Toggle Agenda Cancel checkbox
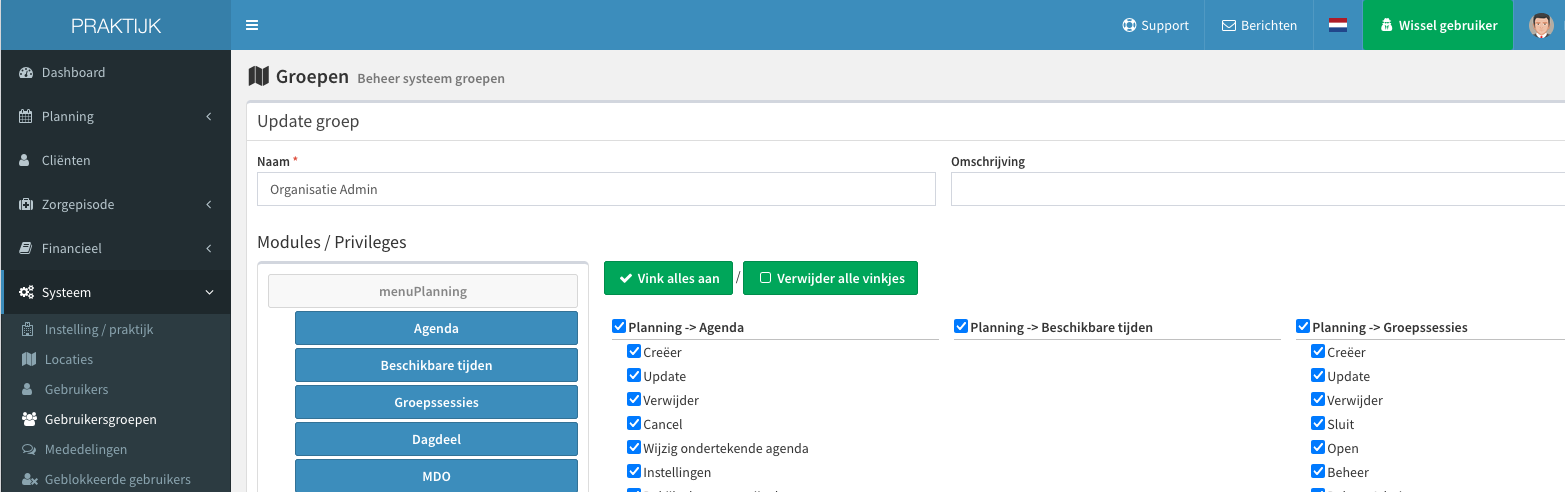The width and height of the screenshot is (1565, 492). click(x=634, y=424)
